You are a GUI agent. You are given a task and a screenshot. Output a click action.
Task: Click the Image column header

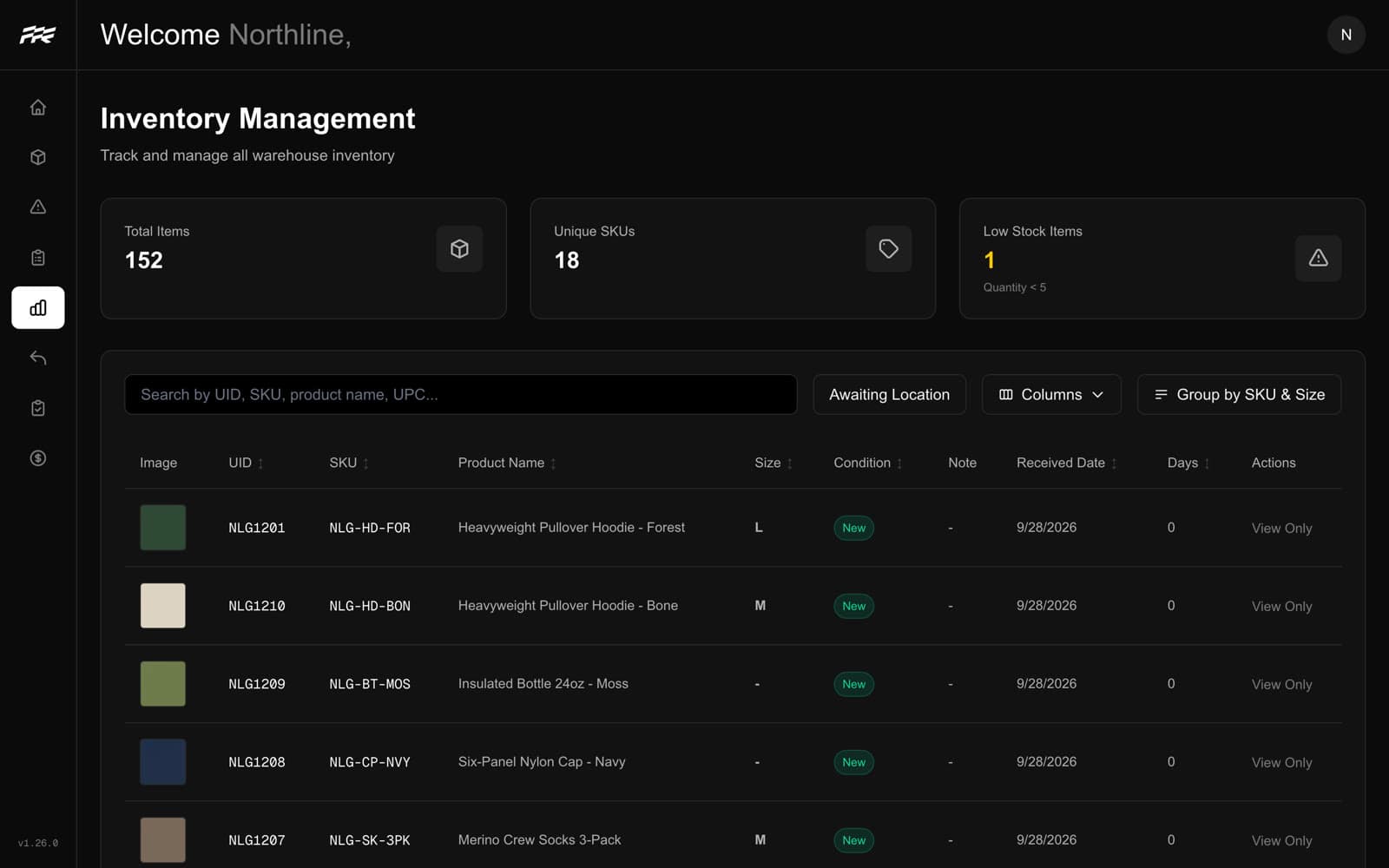(158, 463)
